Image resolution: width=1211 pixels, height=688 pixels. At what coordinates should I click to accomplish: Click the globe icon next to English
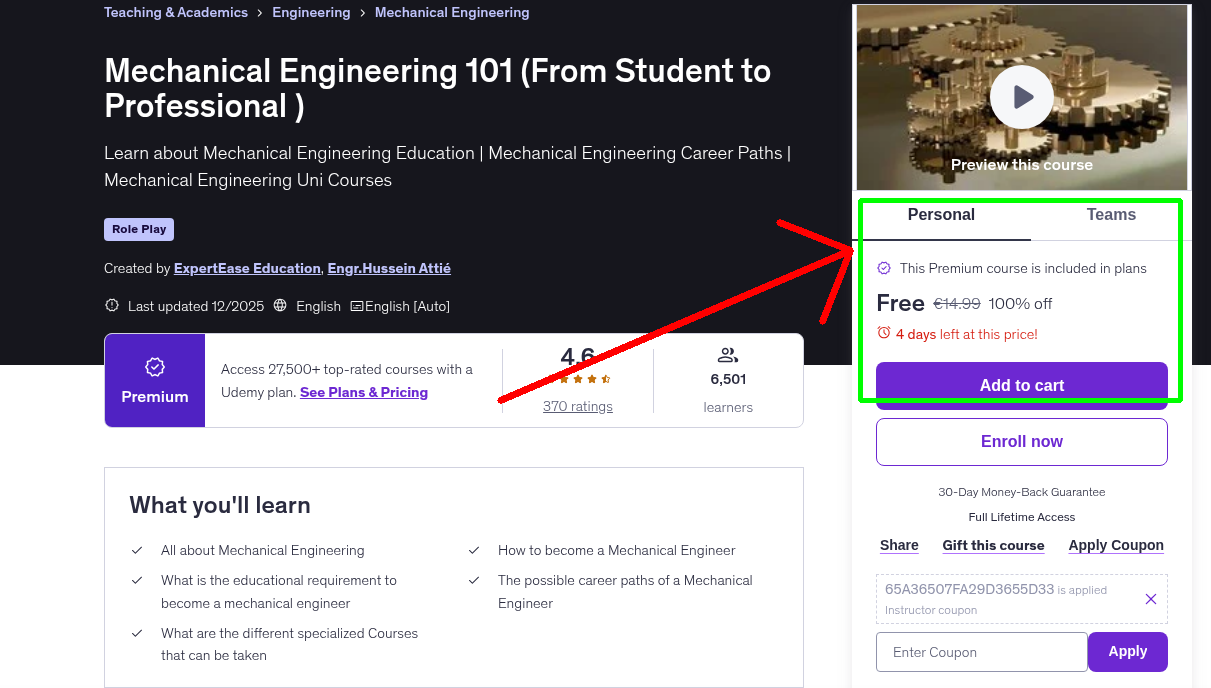tap(281, 306)
